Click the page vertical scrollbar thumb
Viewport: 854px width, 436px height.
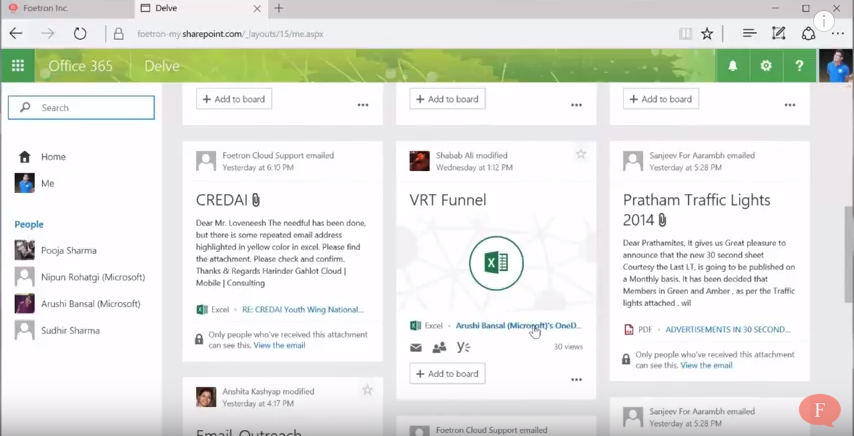(x=849, y=253)
